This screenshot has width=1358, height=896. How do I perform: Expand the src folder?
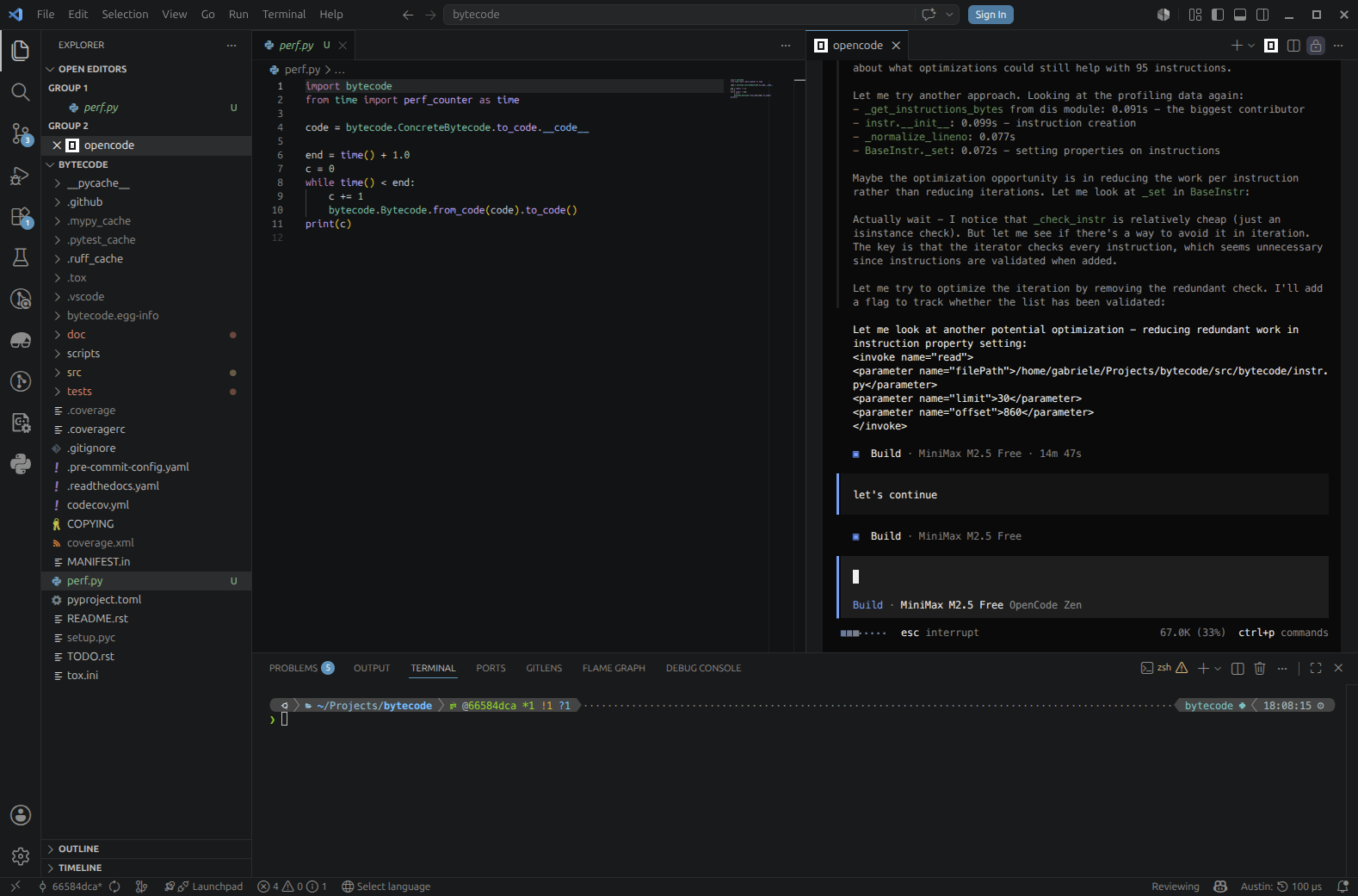click(x=146, y=373)
